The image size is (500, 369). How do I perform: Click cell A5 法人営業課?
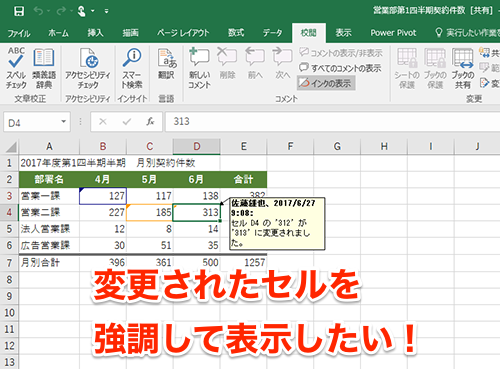click(49, 229)
